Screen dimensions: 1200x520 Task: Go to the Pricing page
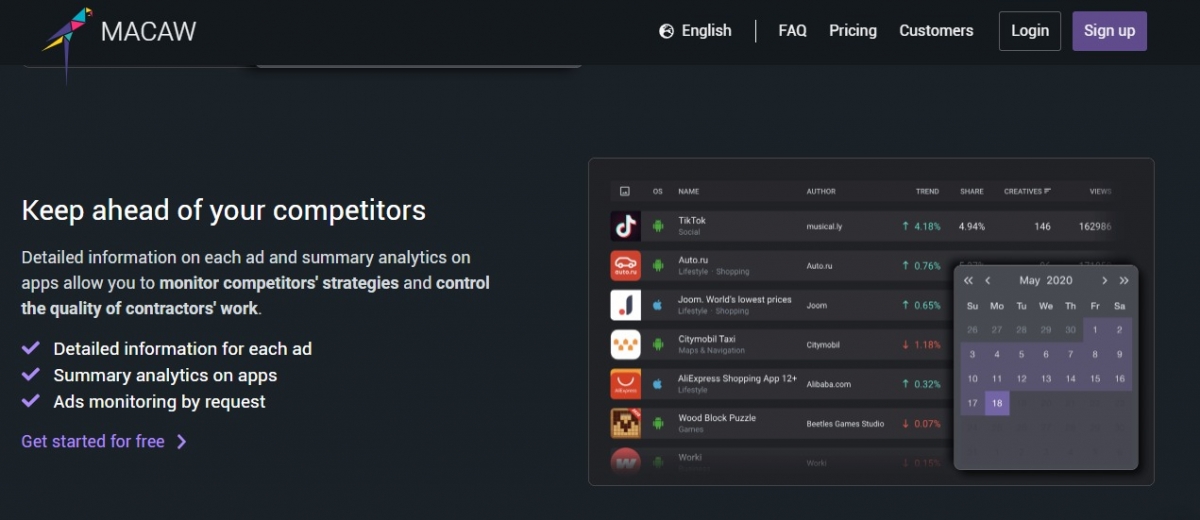click(x=852, y=31)
